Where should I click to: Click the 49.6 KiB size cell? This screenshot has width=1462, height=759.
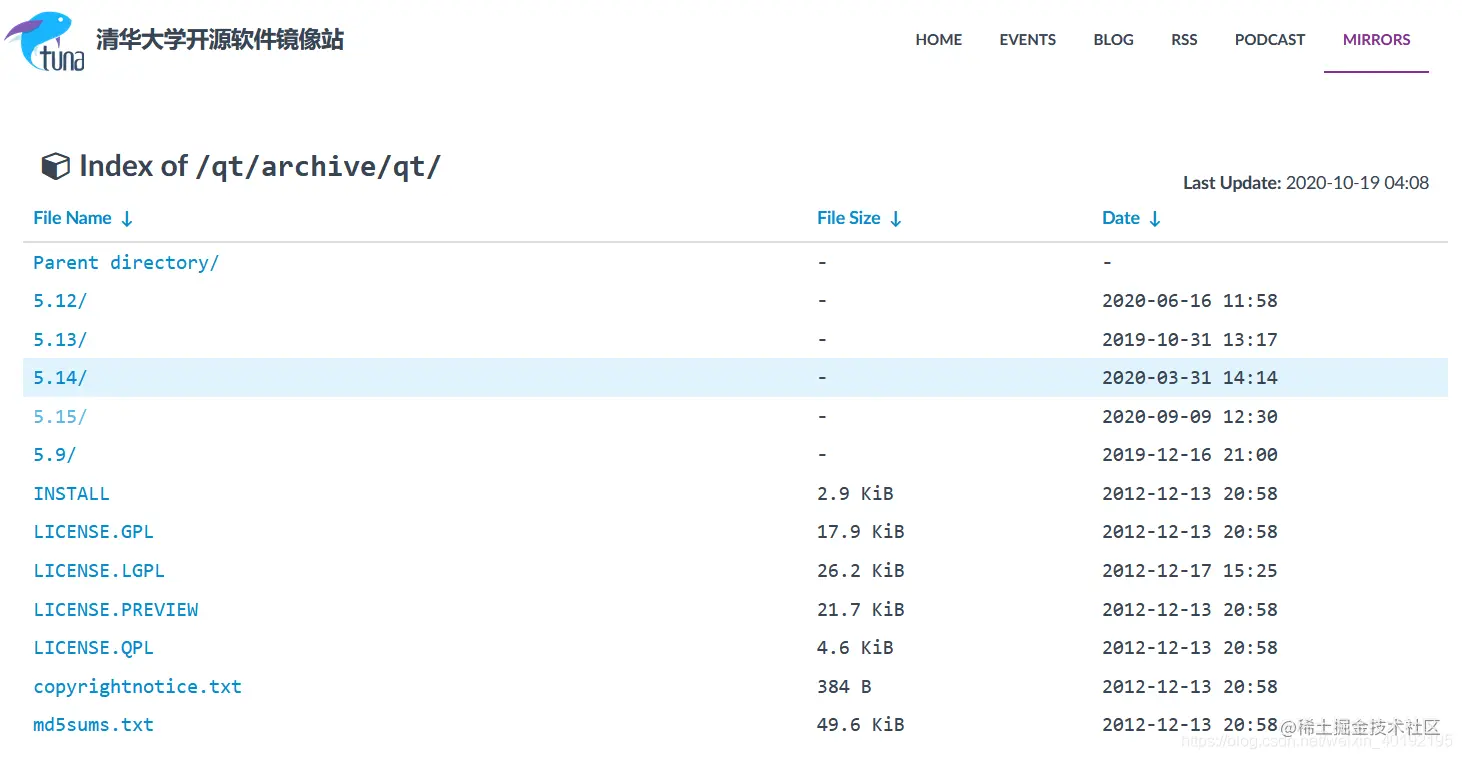[860, 725]
